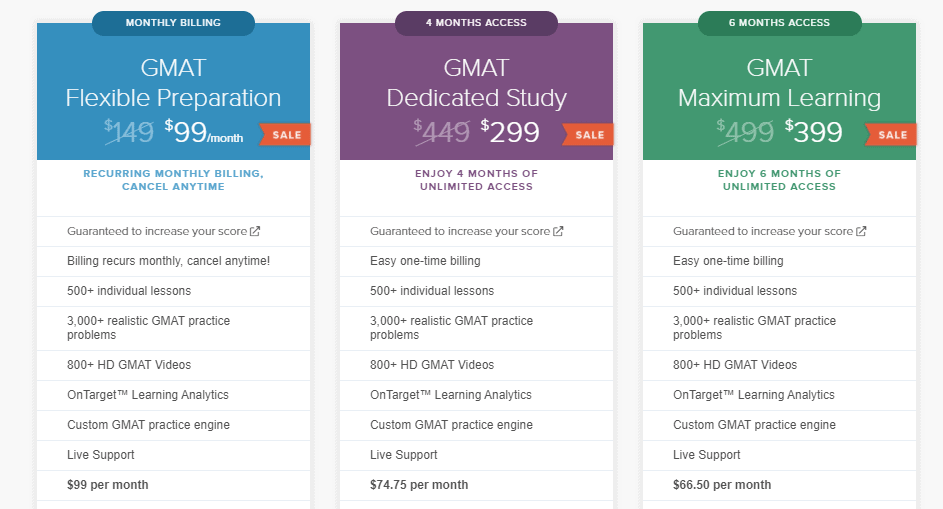Click the $299 sale price

510,132
